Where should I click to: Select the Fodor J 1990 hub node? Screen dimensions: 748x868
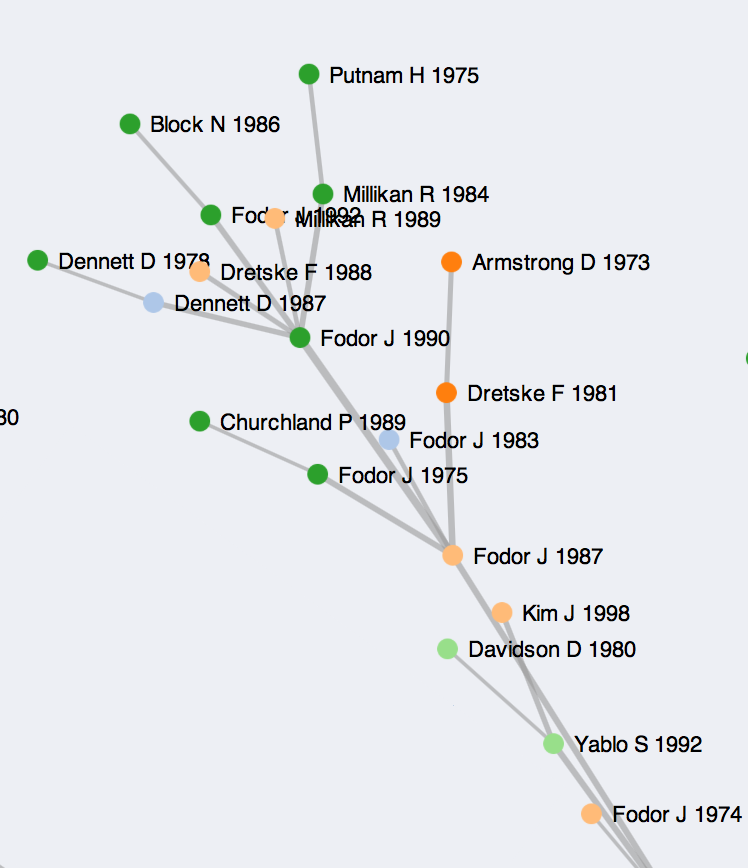(x=300, y=338)
